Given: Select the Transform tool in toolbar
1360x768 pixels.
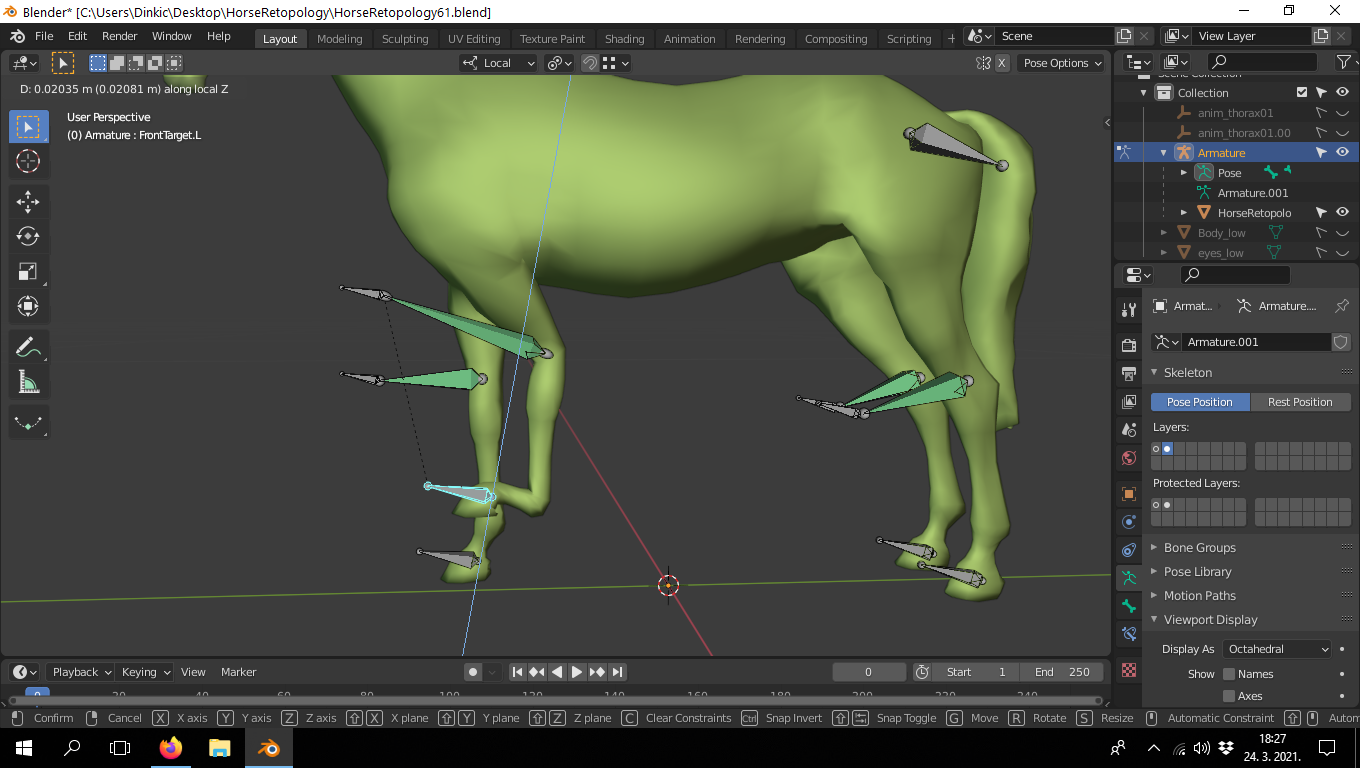Looking at the screenshot, I should point(28,306).
